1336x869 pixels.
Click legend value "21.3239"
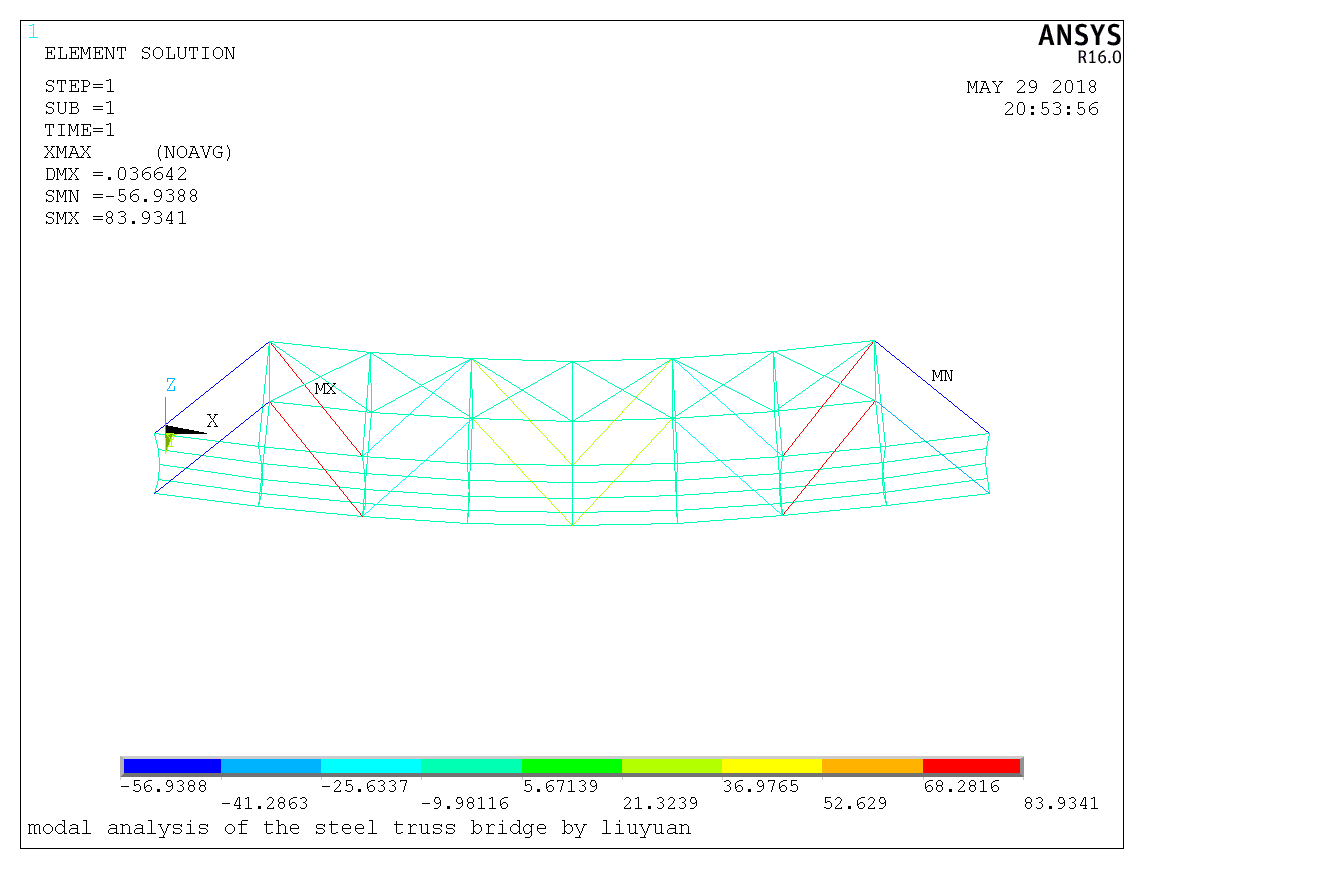[660, 803]
